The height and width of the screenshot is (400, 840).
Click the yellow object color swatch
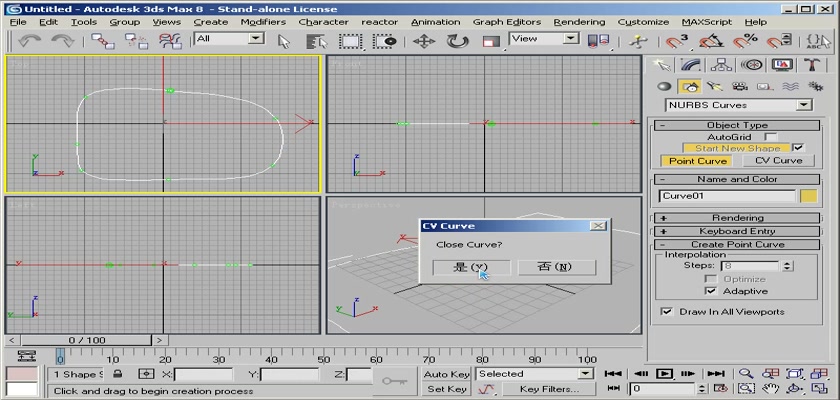[808, 196]
